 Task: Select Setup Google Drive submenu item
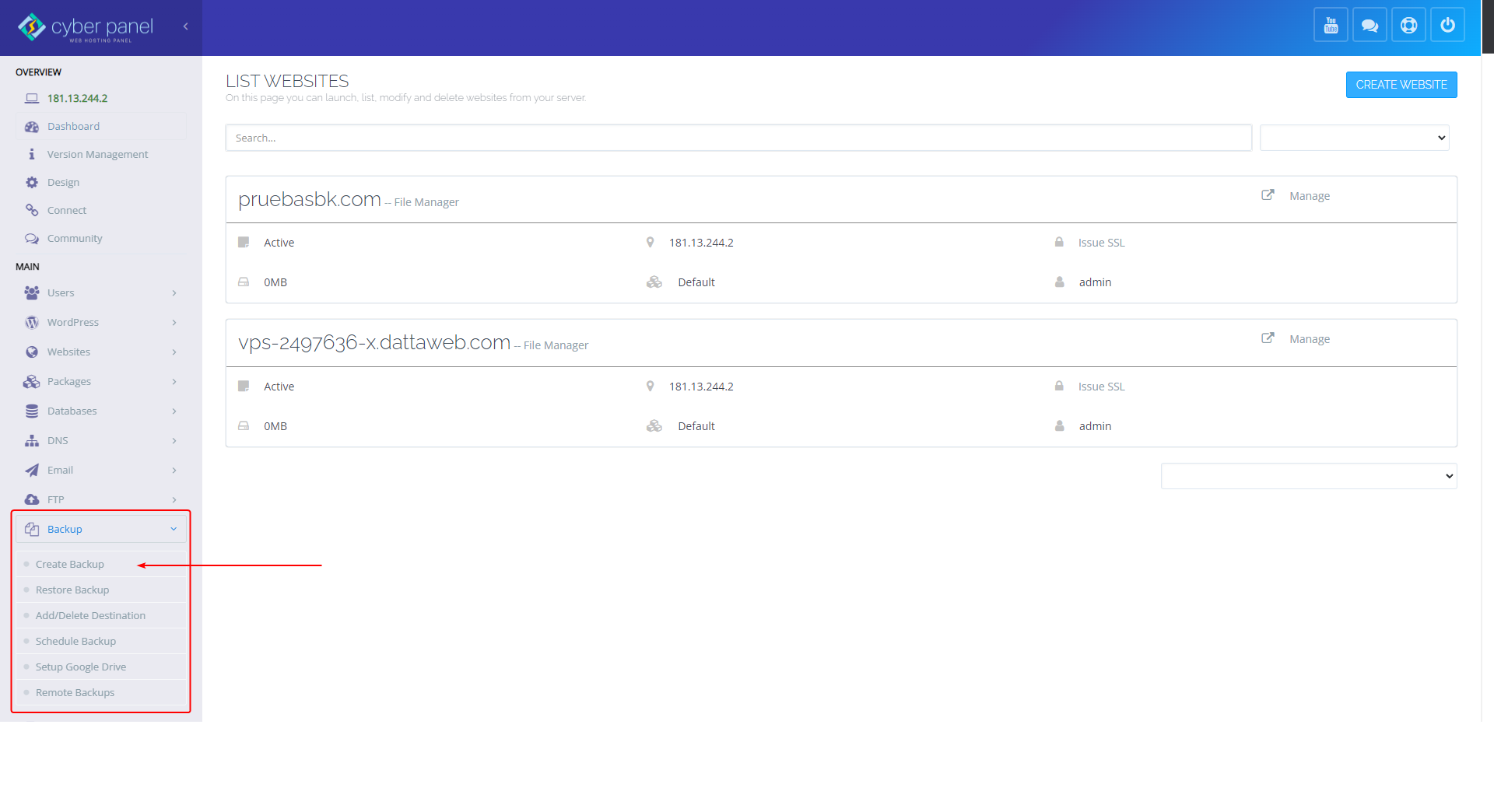81,667
